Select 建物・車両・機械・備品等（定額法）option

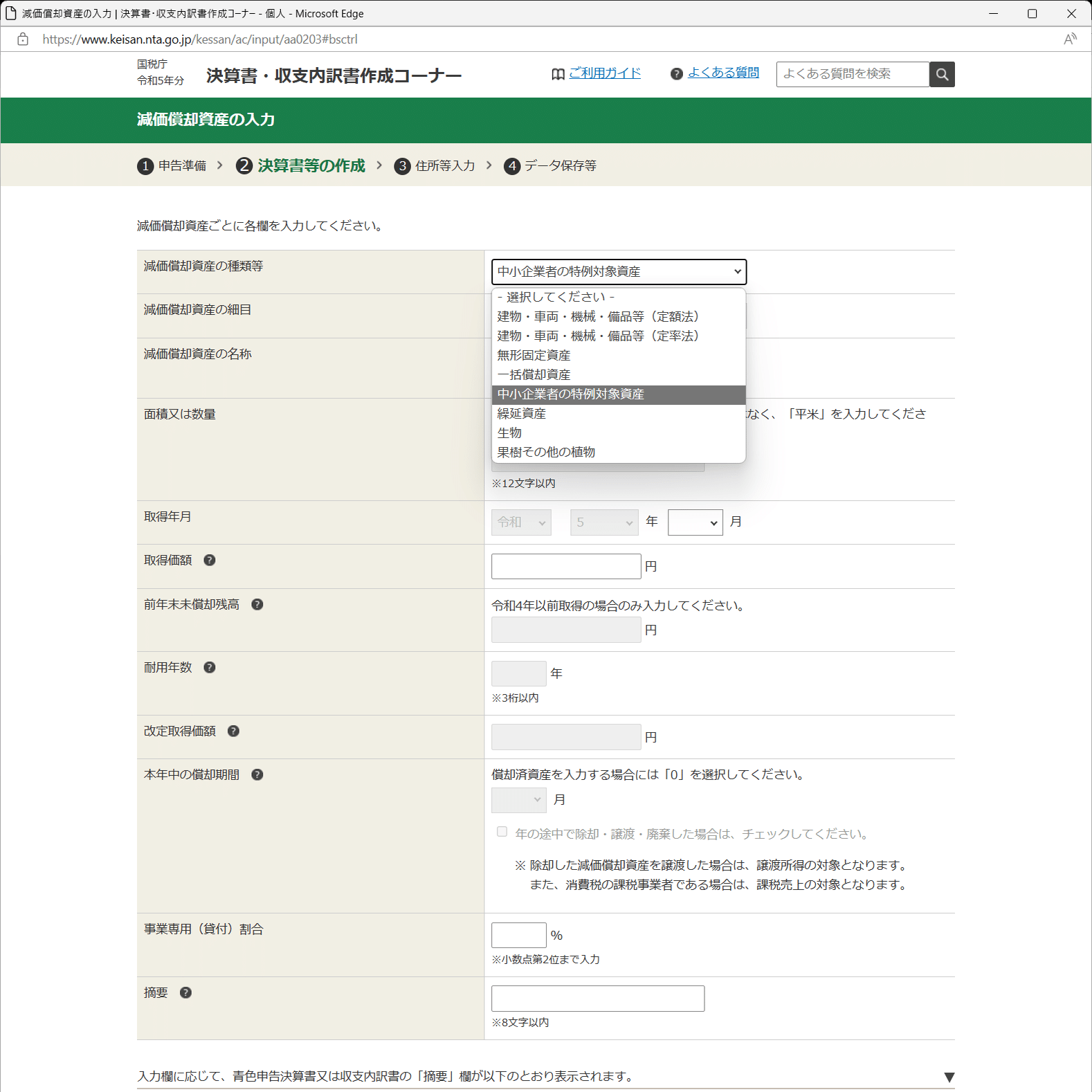(619, 316)
